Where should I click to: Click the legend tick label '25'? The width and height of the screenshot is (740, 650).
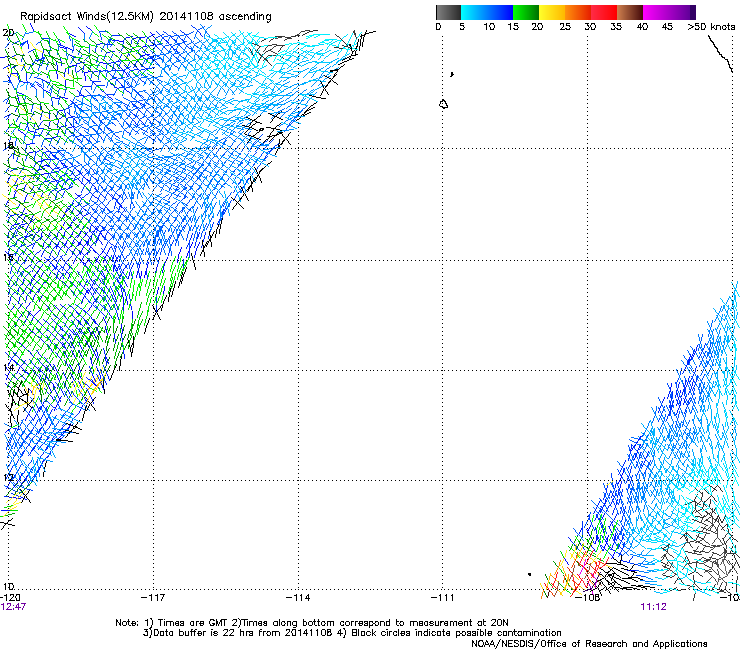point(565,27)
